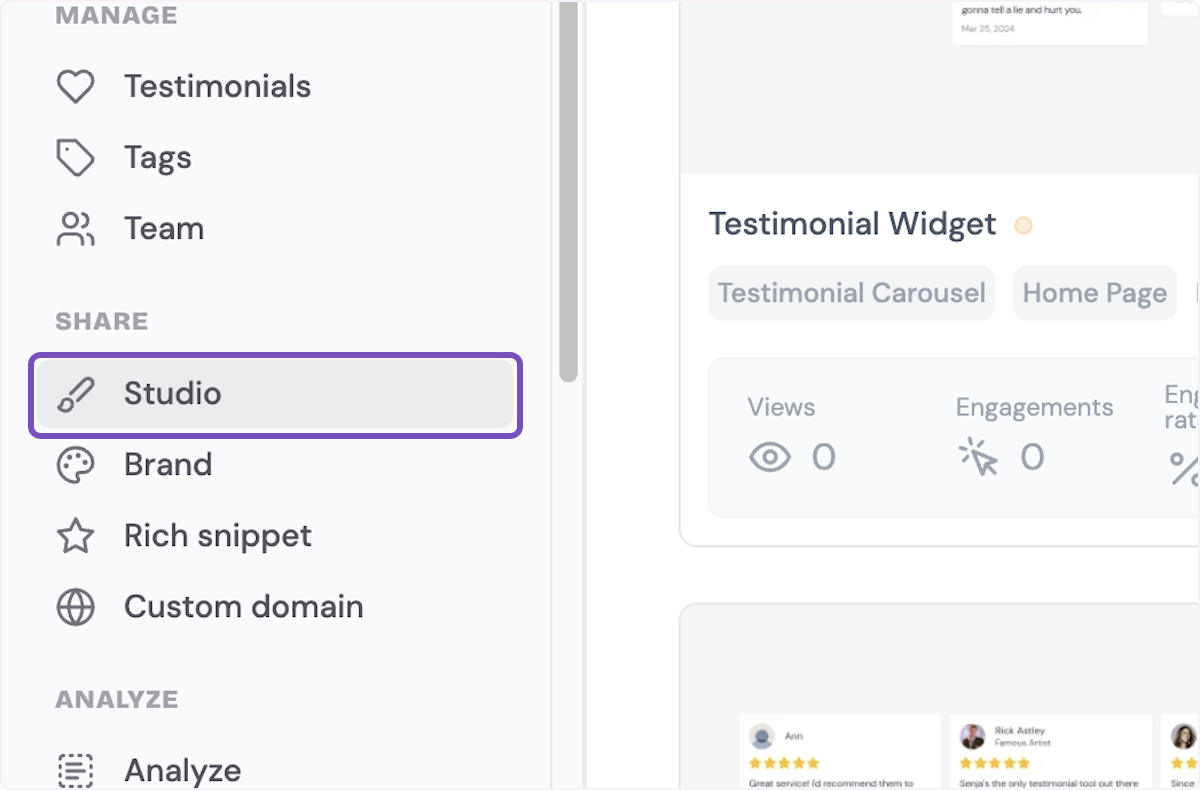Viewport: 1200px width, 790px height.
Task: Click the Analyze icon in the sidebar
Action: click(75, 770)
